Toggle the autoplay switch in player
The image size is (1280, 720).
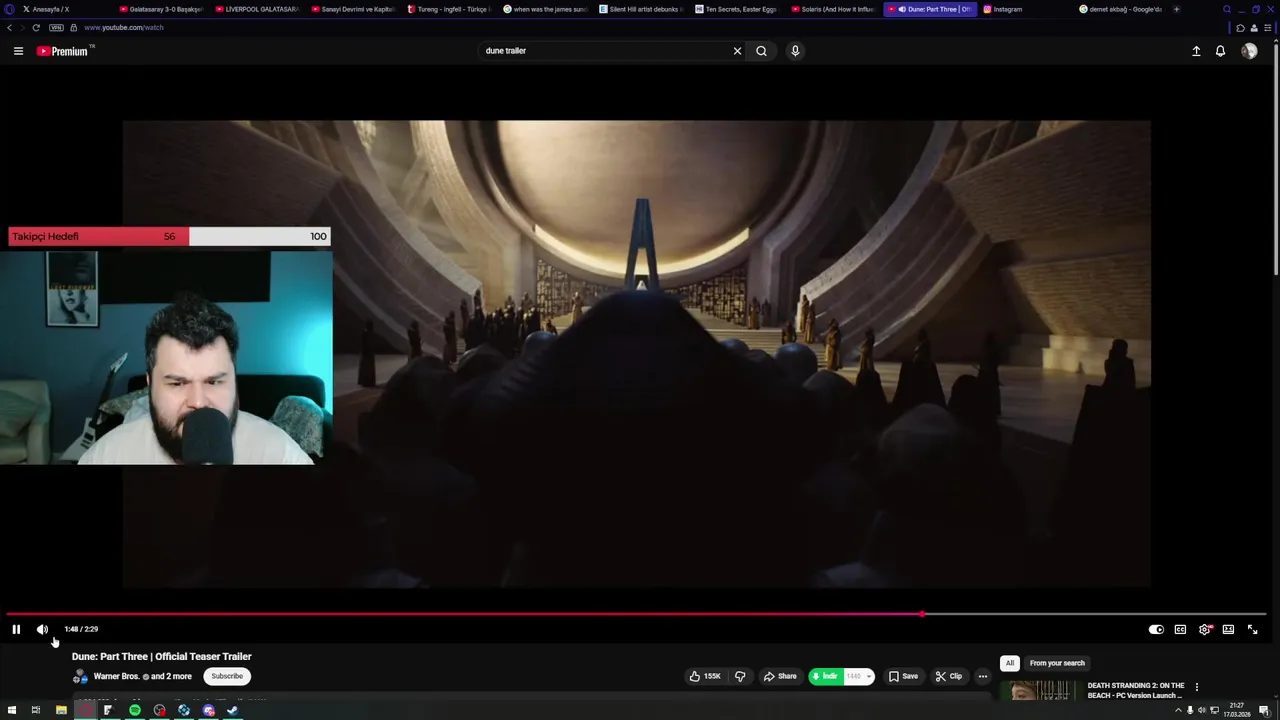pos(1156,629)
